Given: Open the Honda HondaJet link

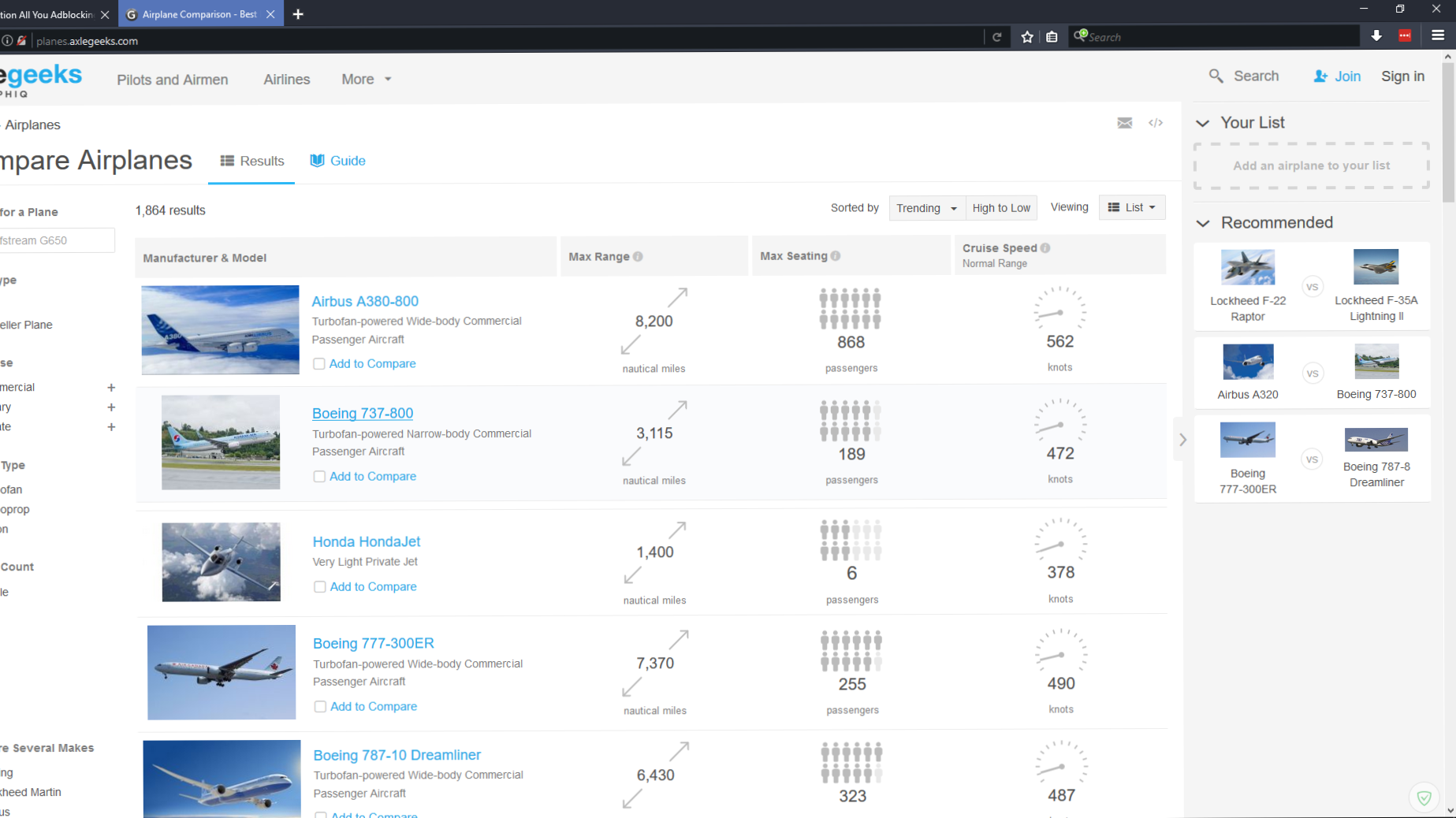Looking at the screenshot, I should 367,542.
